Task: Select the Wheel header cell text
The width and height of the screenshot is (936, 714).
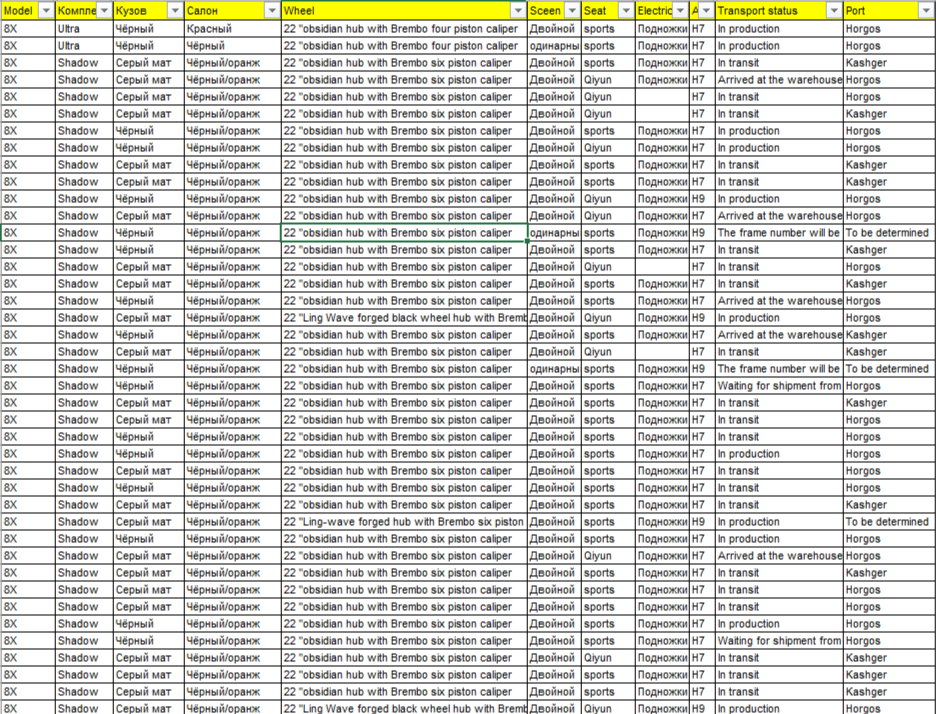Action: [x=299, y=11]
